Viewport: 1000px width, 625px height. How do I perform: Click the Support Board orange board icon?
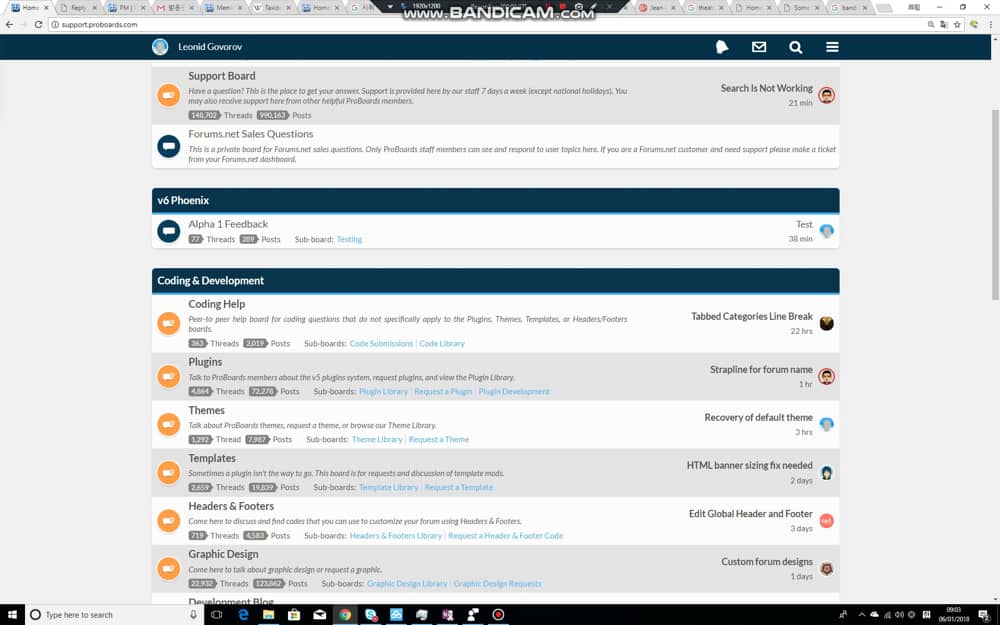(169, 95)
